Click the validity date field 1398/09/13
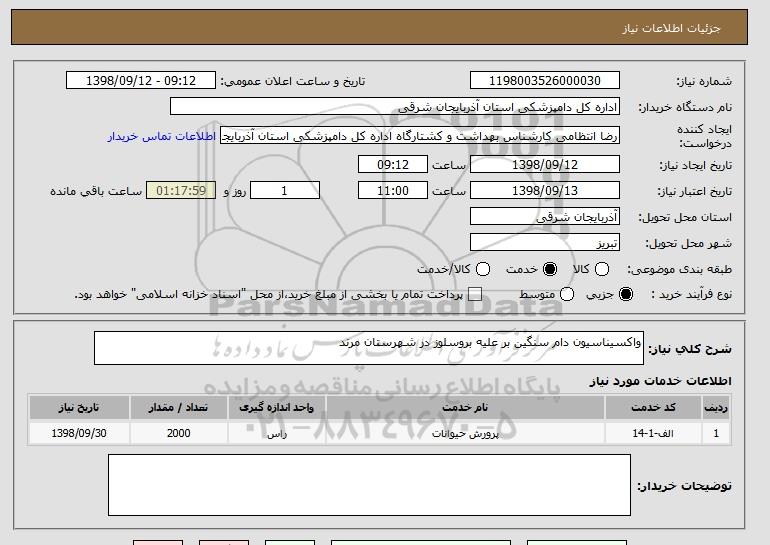Viewport: 770px width, 545px height. click(545, 191)
